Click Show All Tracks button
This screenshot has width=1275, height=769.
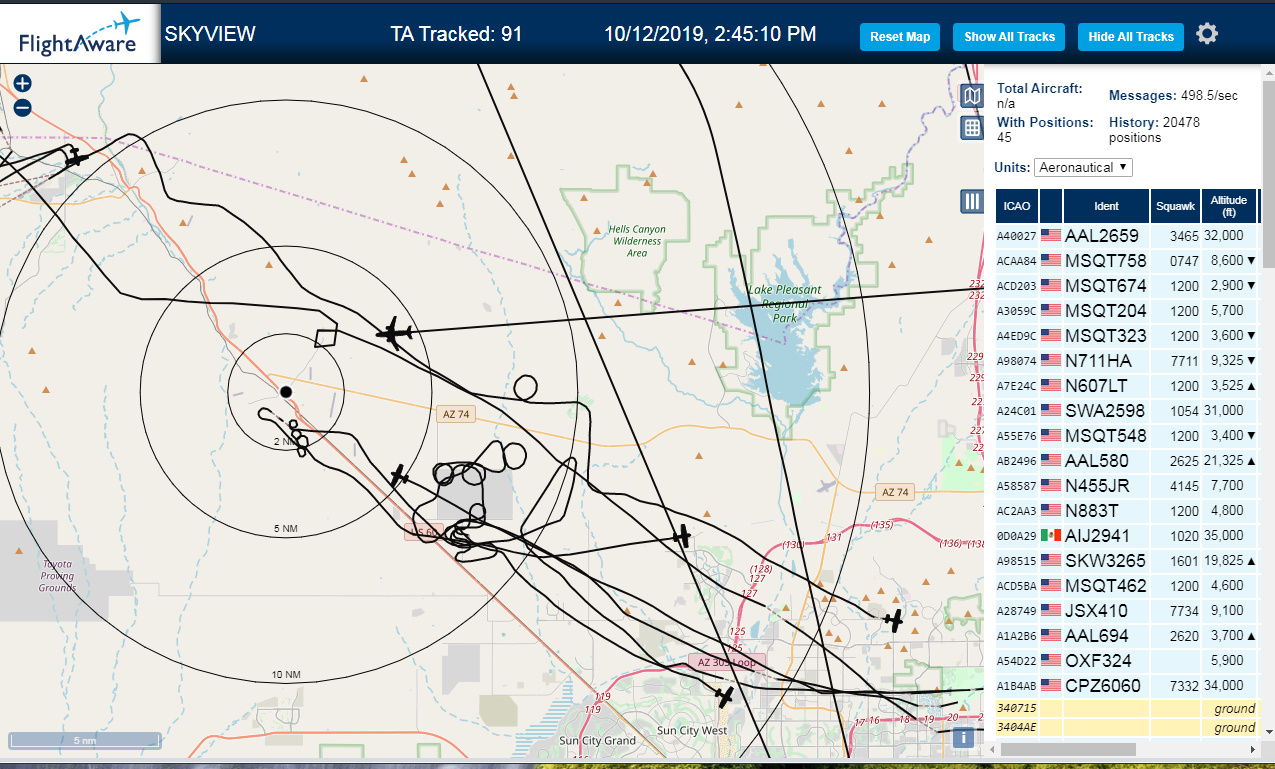tap(1009, 37)
